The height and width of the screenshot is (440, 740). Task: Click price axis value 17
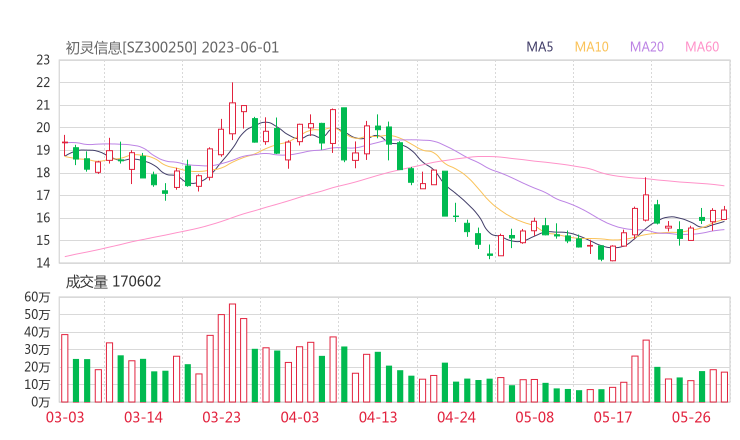coord(43,195)
